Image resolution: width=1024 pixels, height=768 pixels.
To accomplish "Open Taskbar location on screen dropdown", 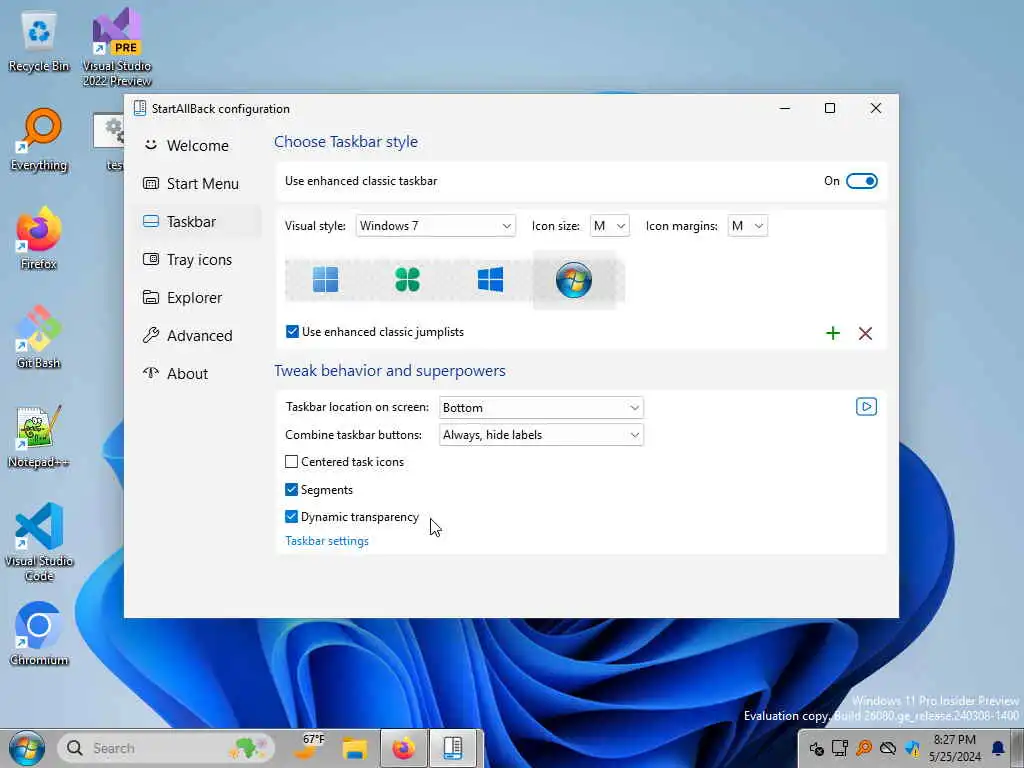I will (541, 408).
